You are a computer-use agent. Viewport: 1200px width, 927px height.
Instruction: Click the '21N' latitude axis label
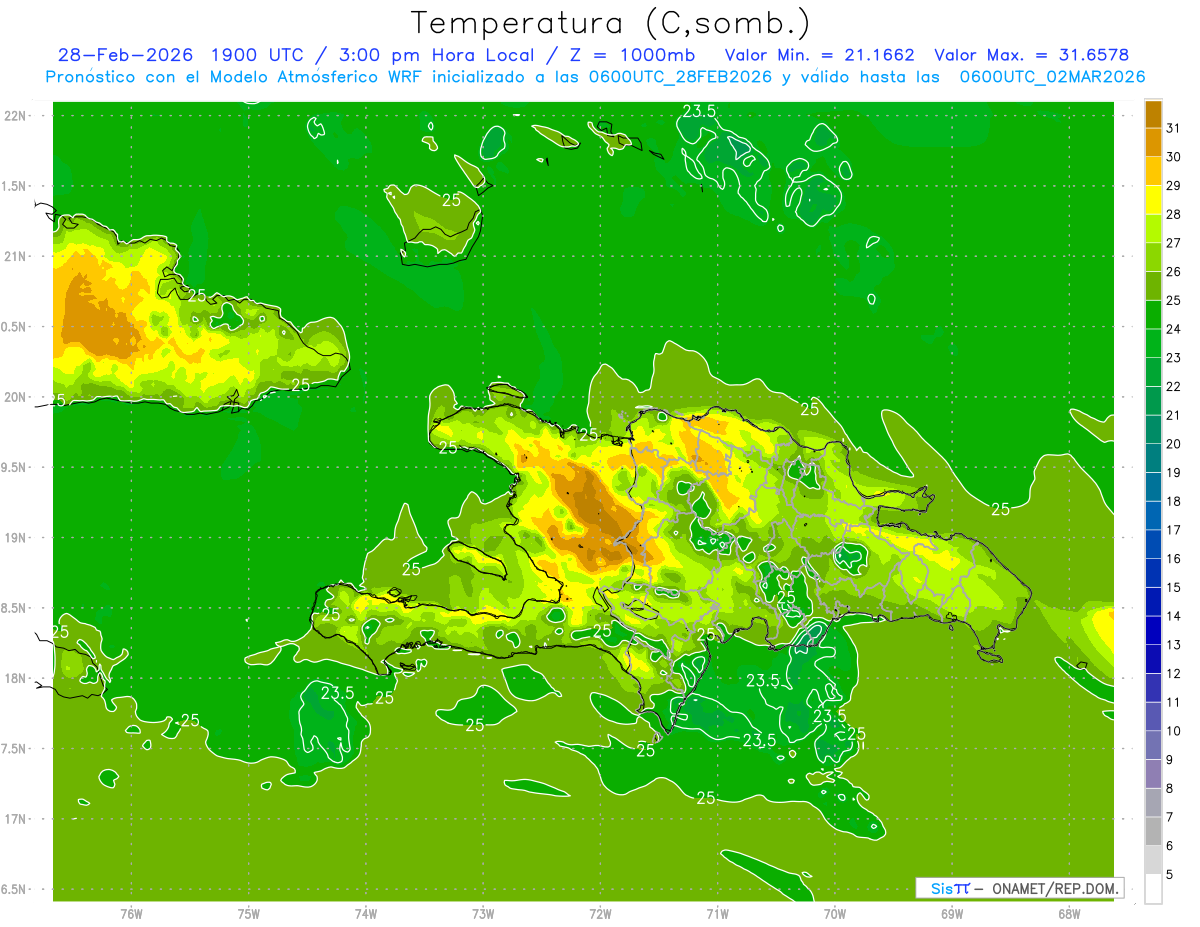coord(15,256)
